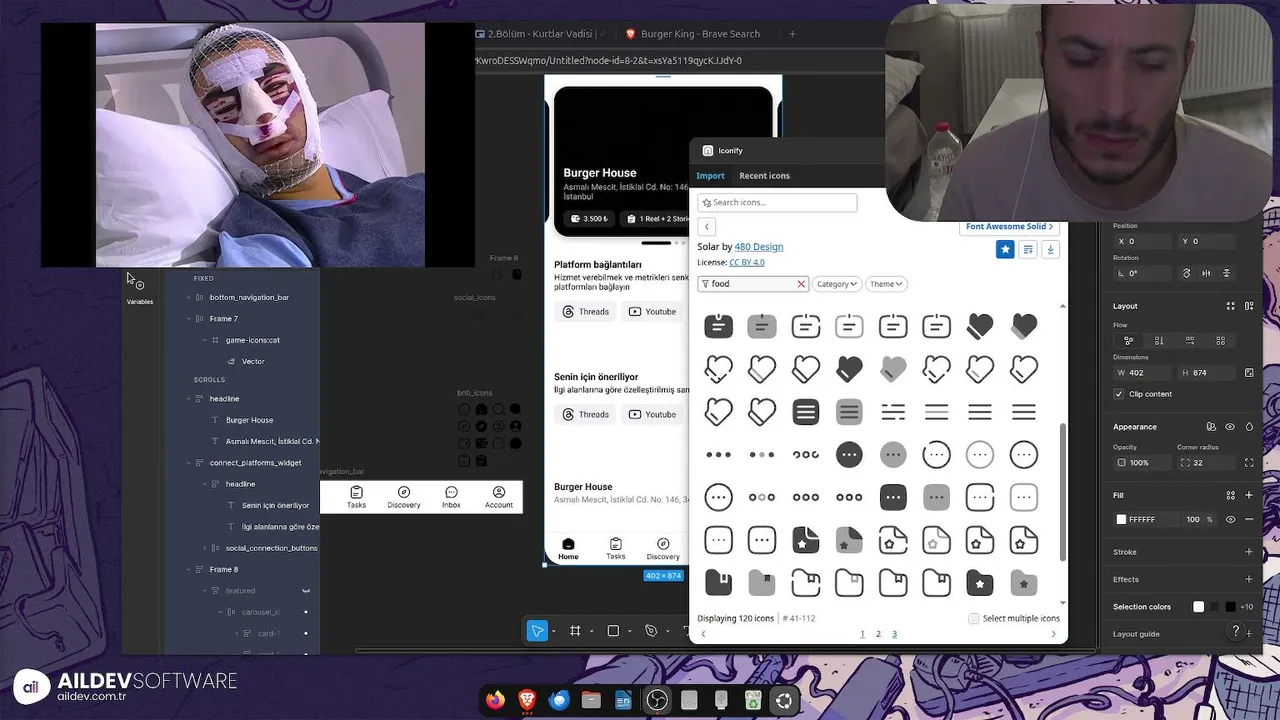Show the hidden featured layer
This screenshot has width=1280, height=720.
tap(306, 591)
